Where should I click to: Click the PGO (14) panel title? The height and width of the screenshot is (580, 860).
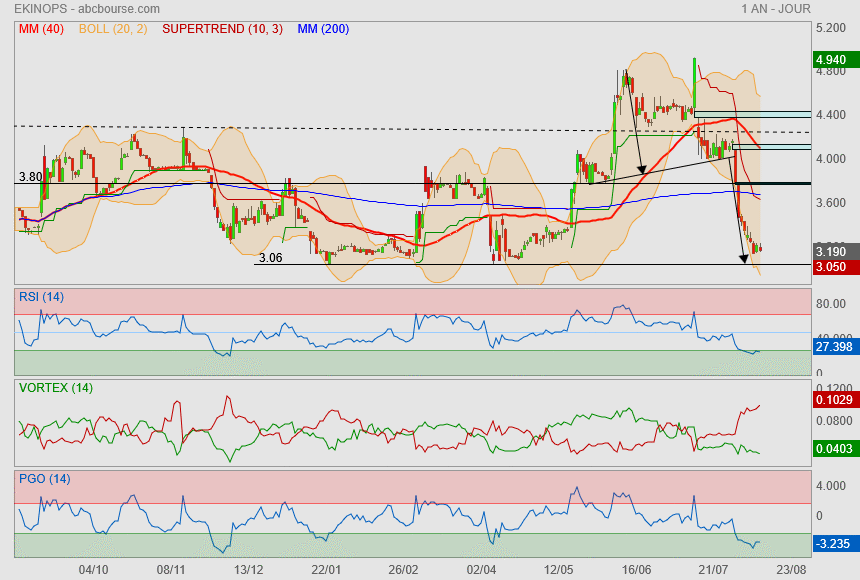click(44, 479)
